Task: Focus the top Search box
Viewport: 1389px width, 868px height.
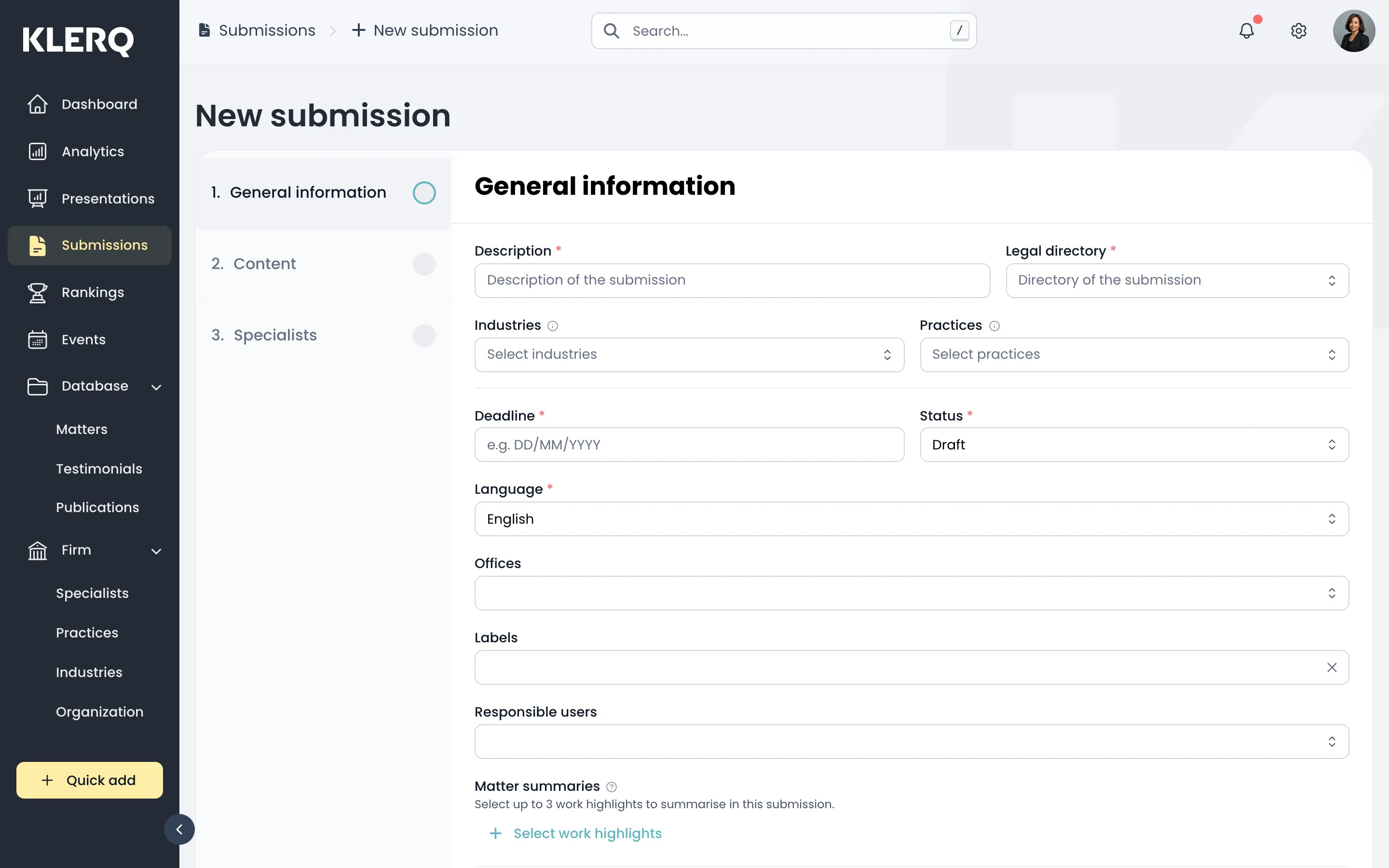Action: (x=784, y=30)
